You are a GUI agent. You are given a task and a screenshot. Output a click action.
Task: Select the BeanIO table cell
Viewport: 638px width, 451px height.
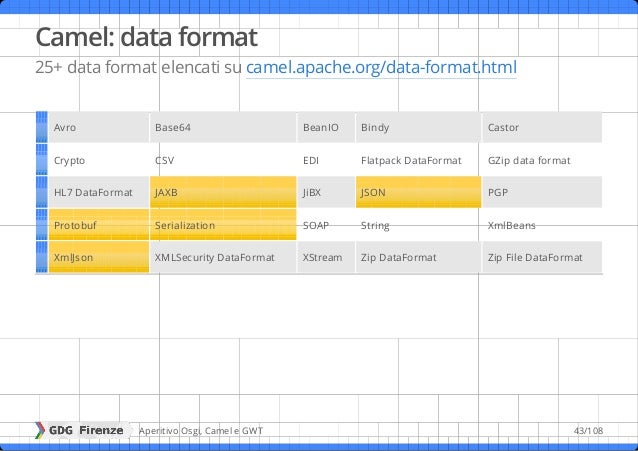point(326,127)
